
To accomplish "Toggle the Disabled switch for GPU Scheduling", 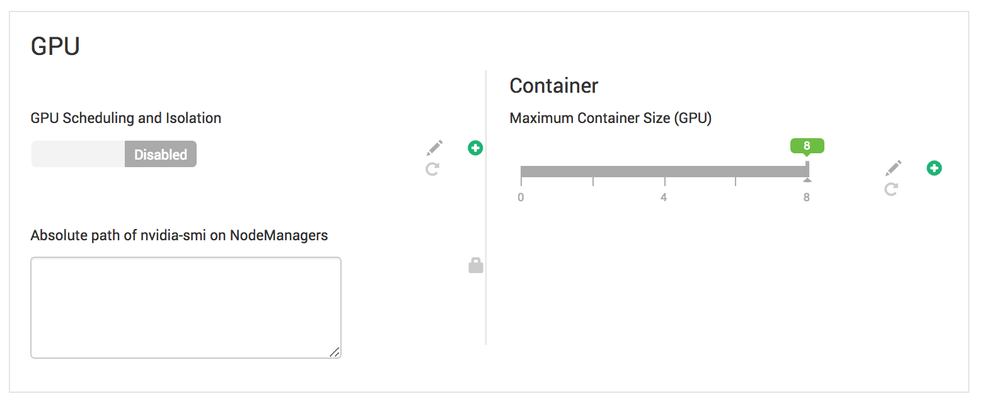I will (160, 154).
